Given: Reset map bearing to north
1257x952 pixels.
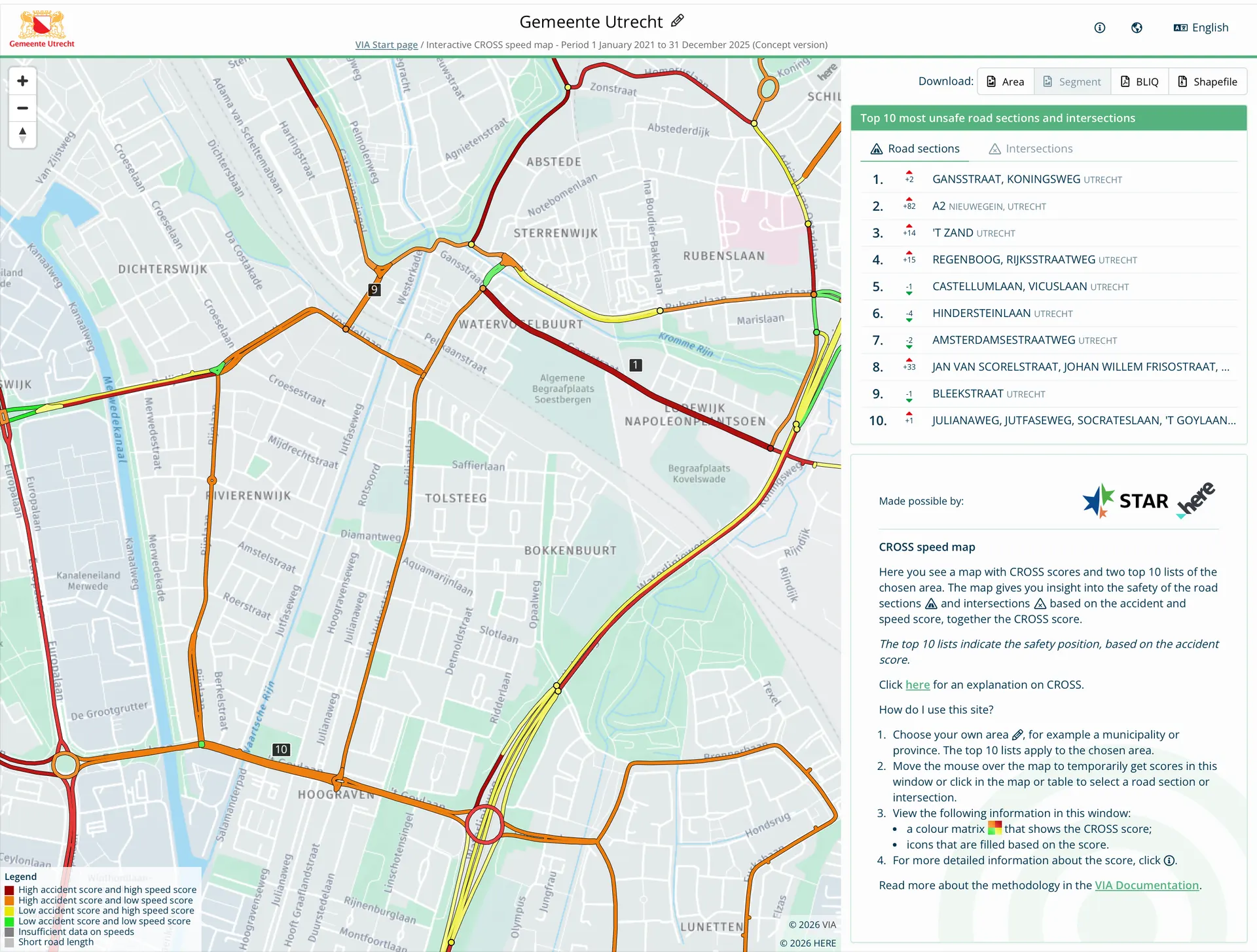Looking at the screenshot, I should [22, 135].
